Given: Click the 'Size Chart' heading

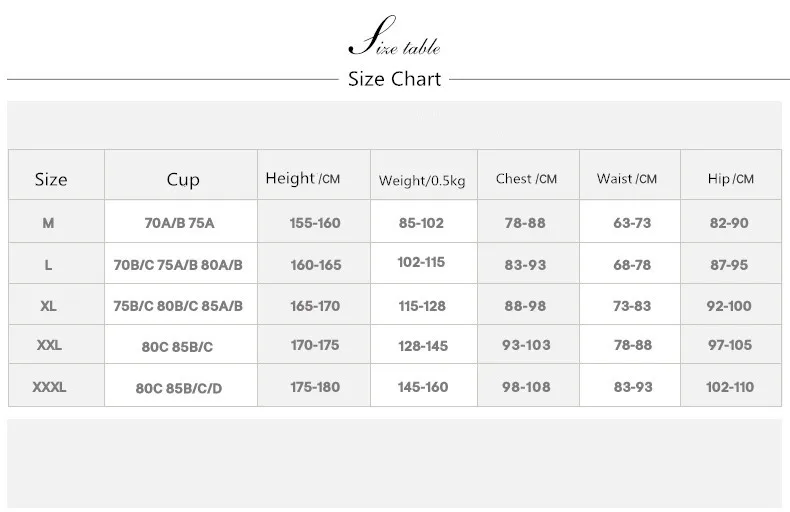Looking at the screenshot, I should pyautogui.click(x=394, y=79).
